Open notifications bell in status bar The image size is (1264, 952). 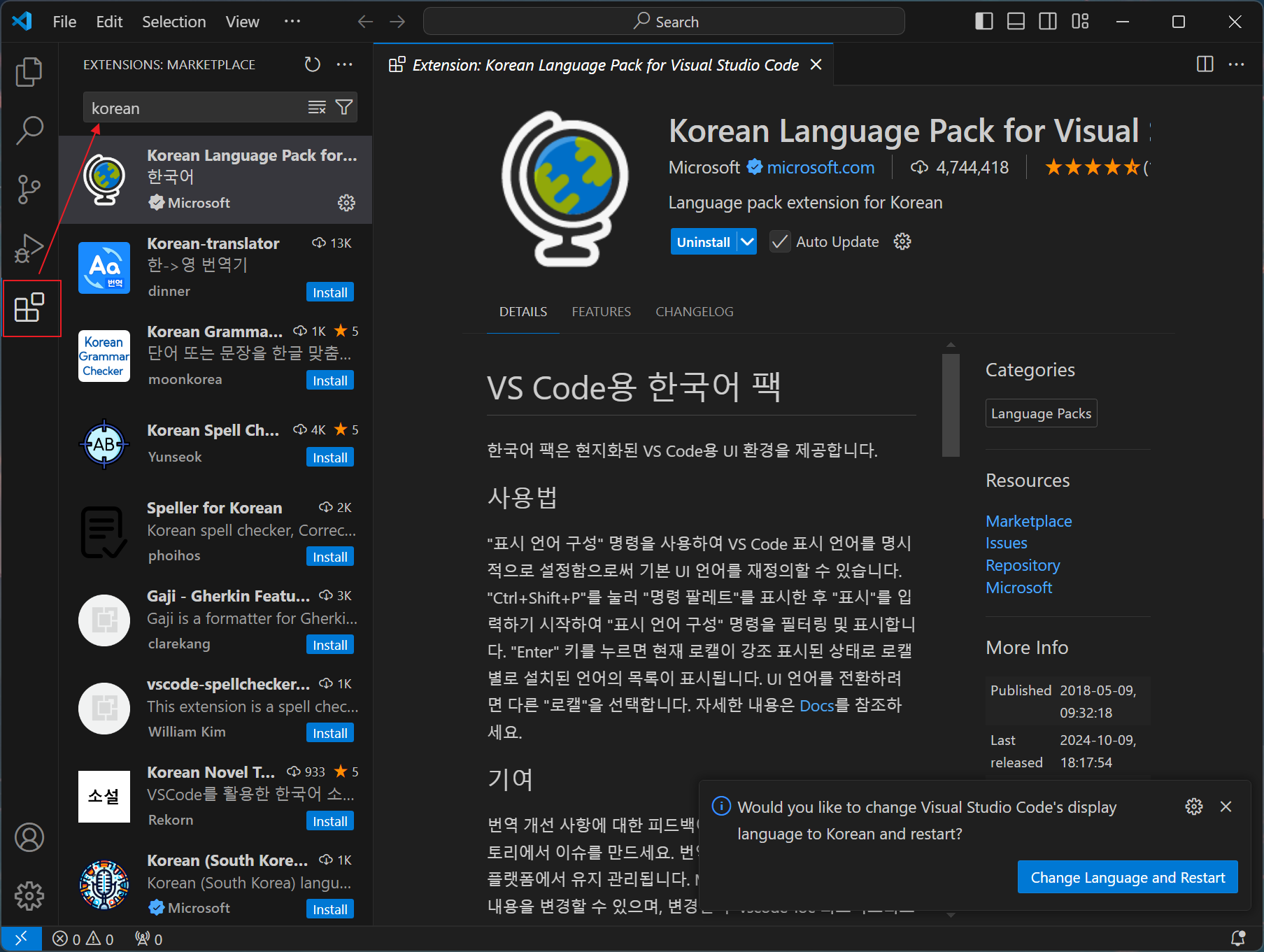(1237, 939)
